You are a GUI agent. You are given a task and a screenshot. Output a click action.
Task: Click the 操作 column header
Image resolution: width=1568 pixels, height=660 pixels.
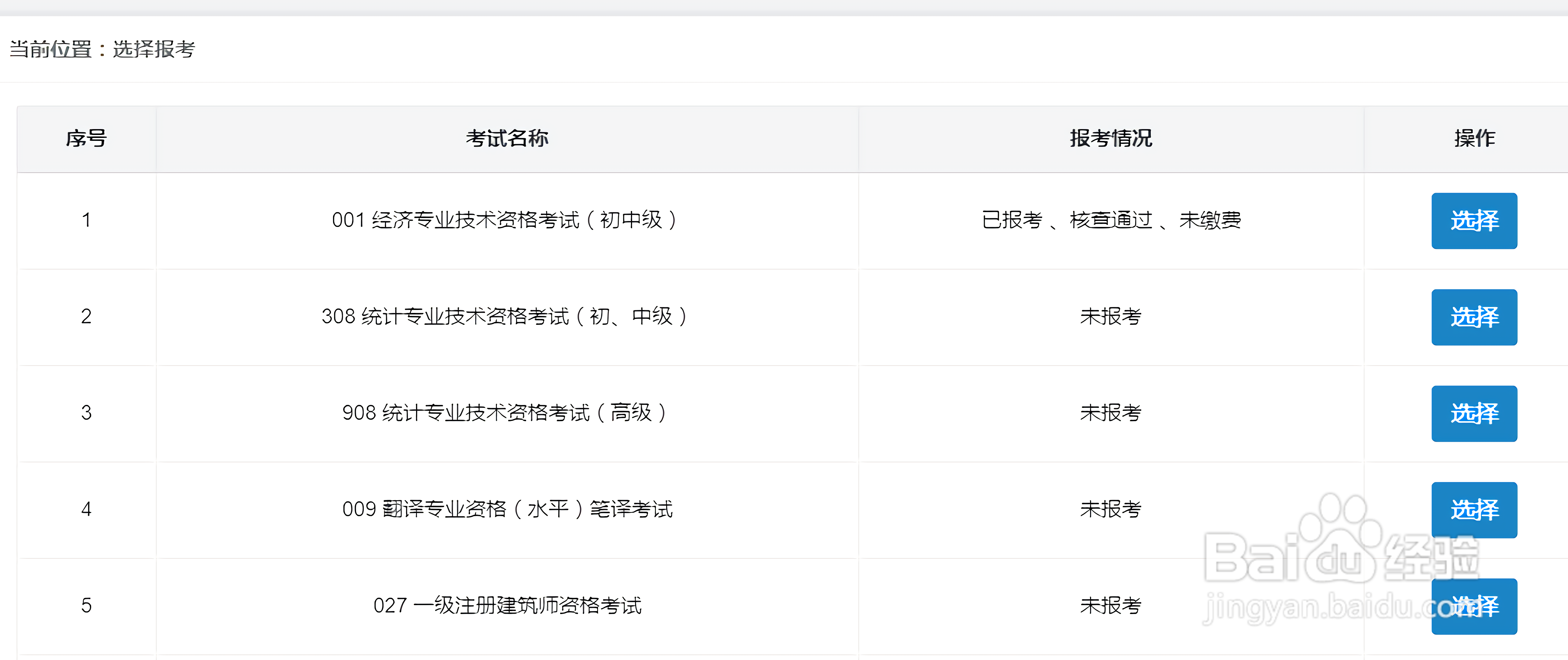tap(1474, 138)
